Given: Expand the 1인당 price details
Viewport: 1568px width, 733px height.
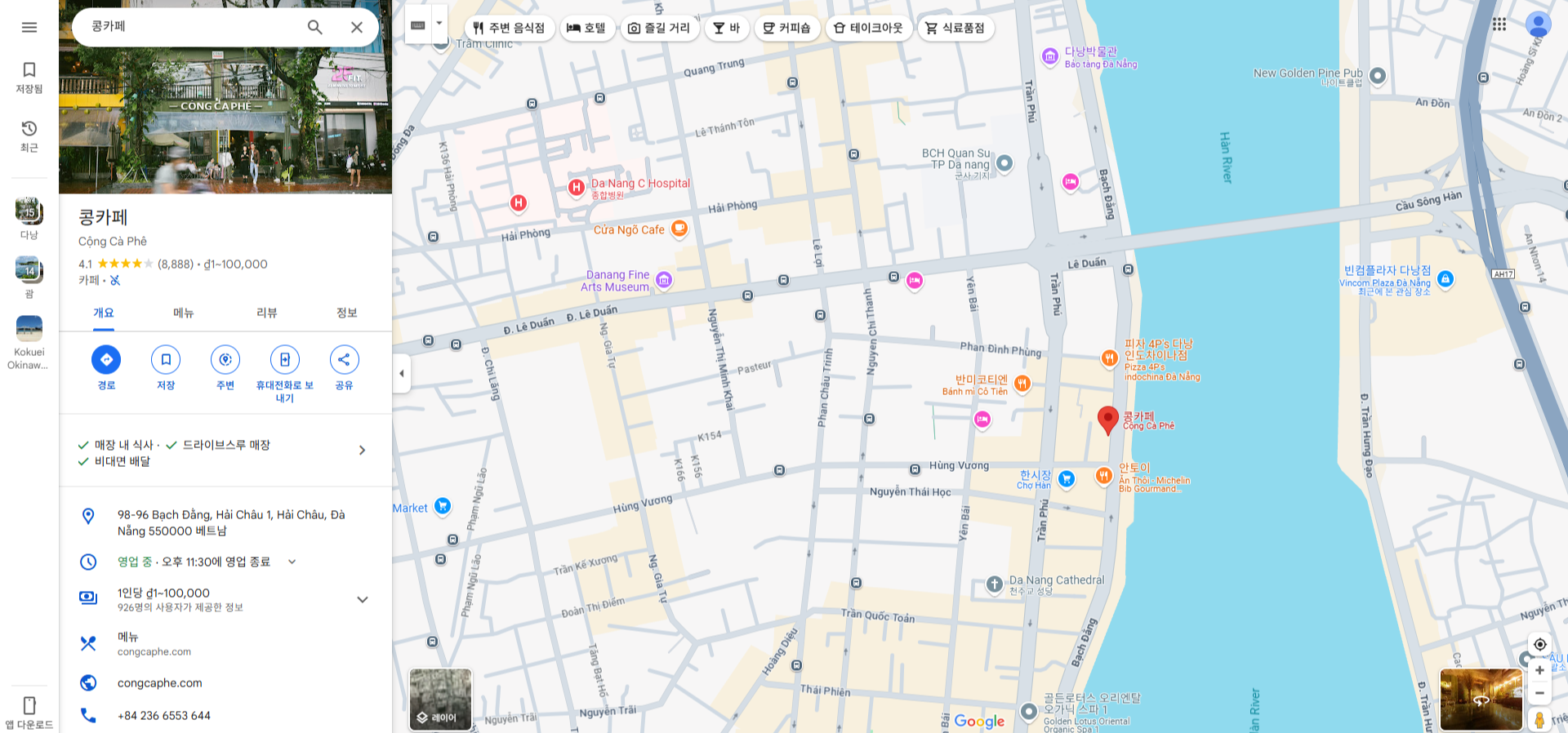Looking at the screenshot, I should [x=363, y=600].
